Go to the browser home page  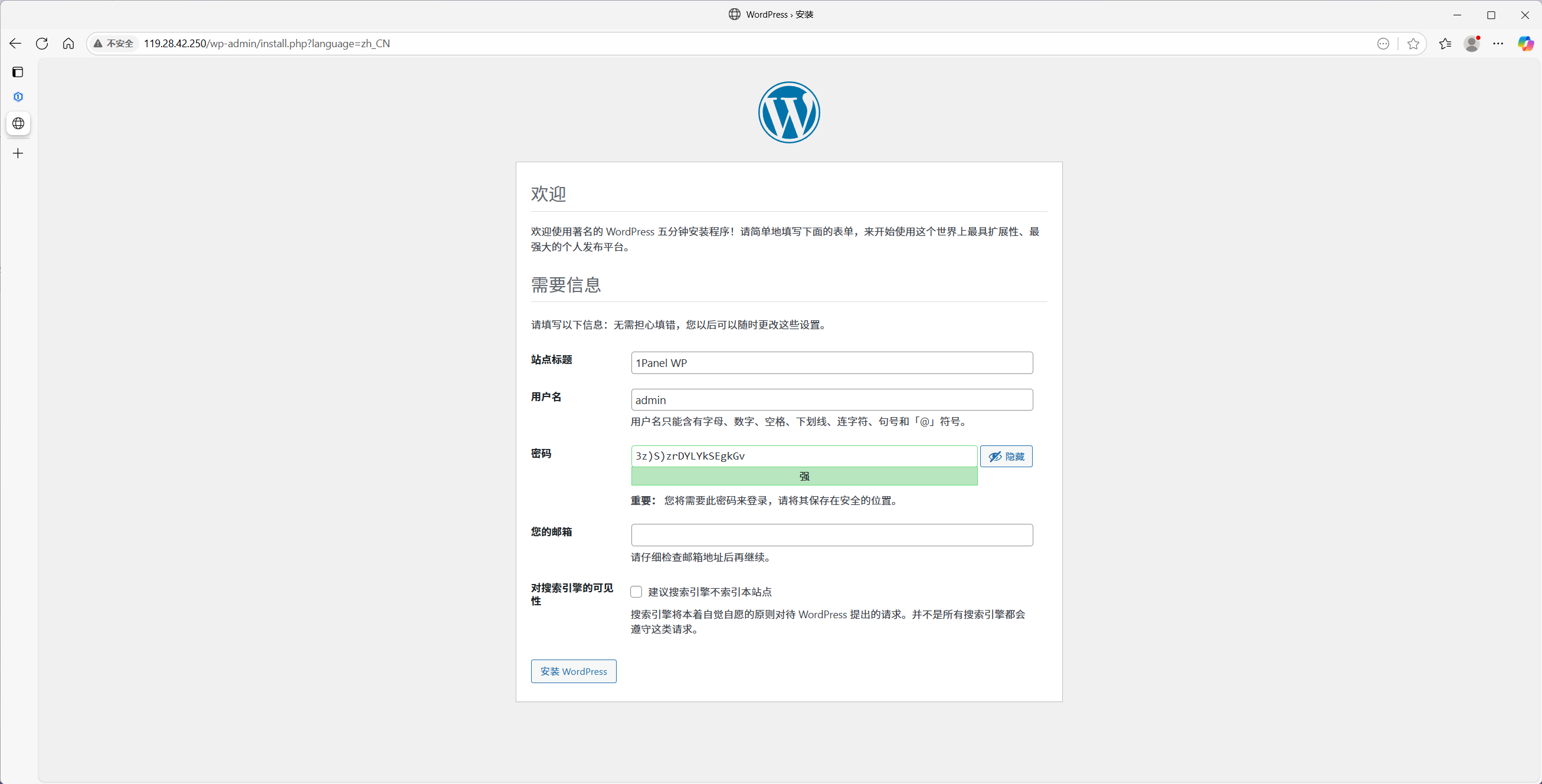68,43
